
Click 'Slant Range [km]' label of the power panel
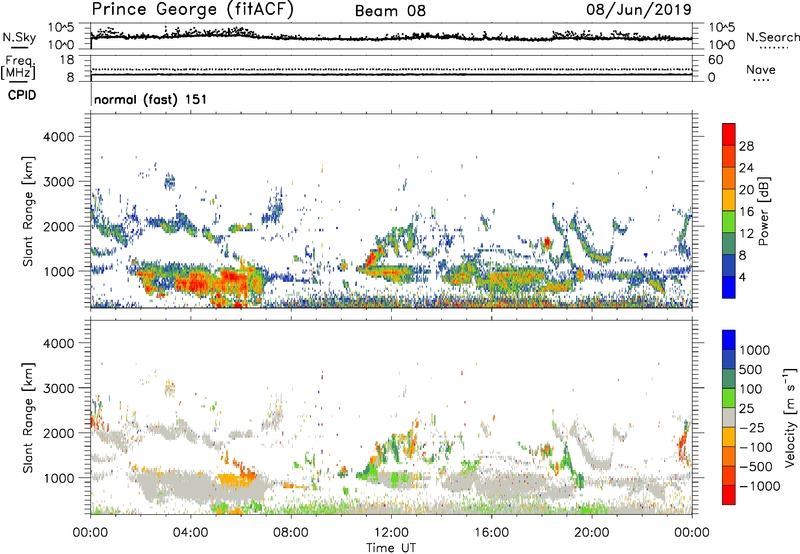click(28, 211)
